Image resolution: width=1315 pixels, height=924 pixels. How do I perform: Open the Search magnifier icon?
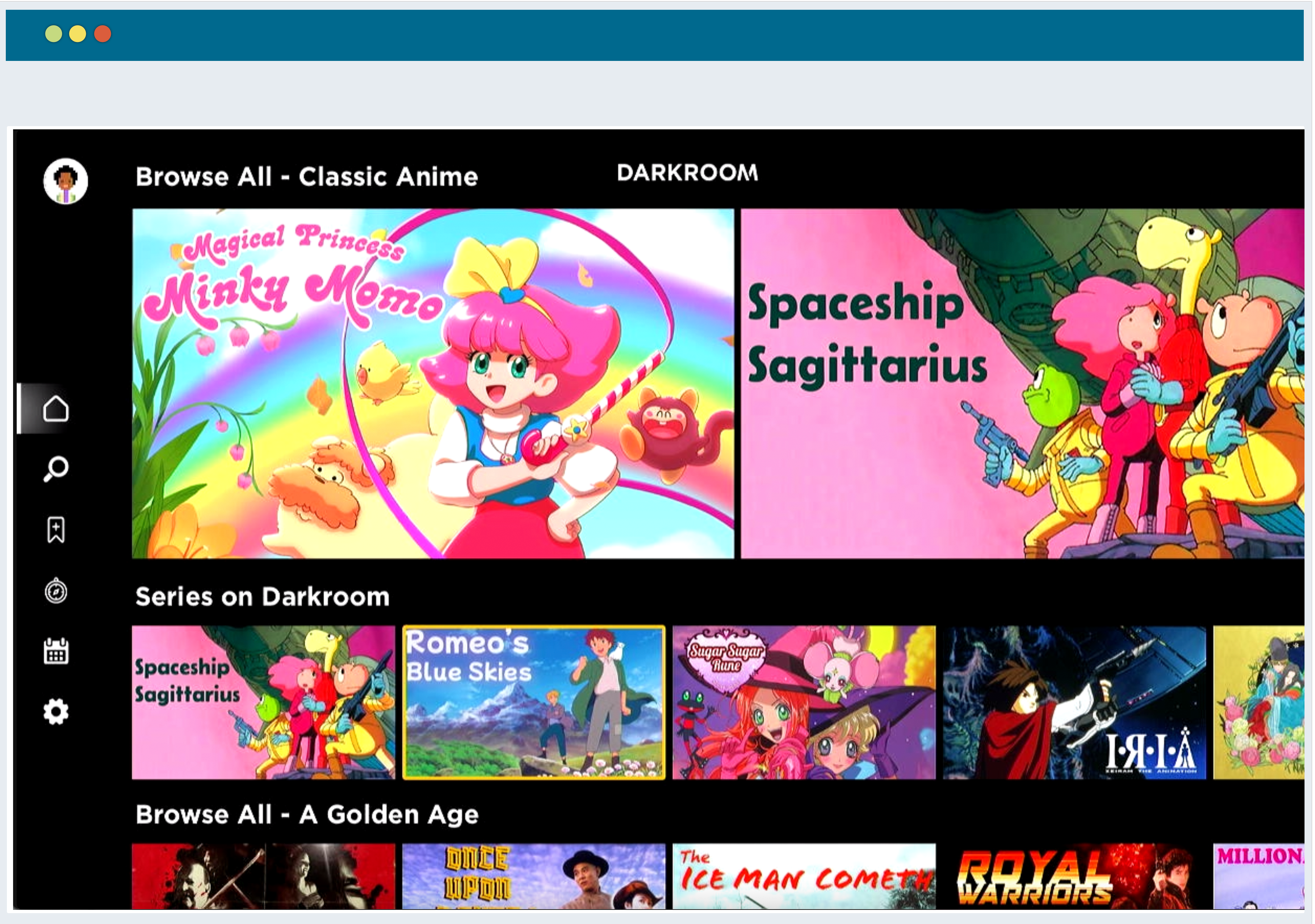tap(55, 469)
